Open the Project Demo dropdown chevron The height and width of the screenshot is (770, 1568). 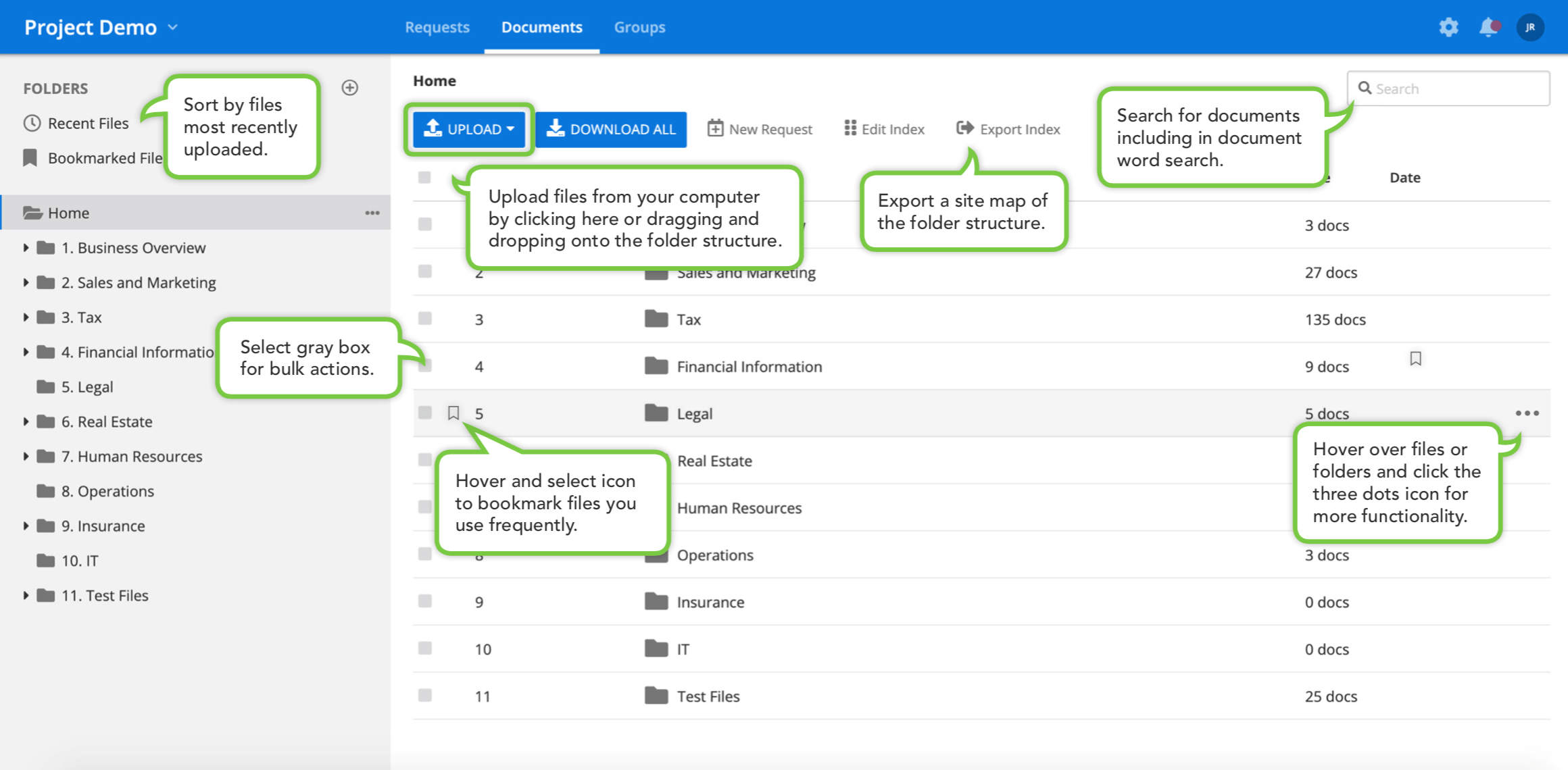click(x=172, y=27)
